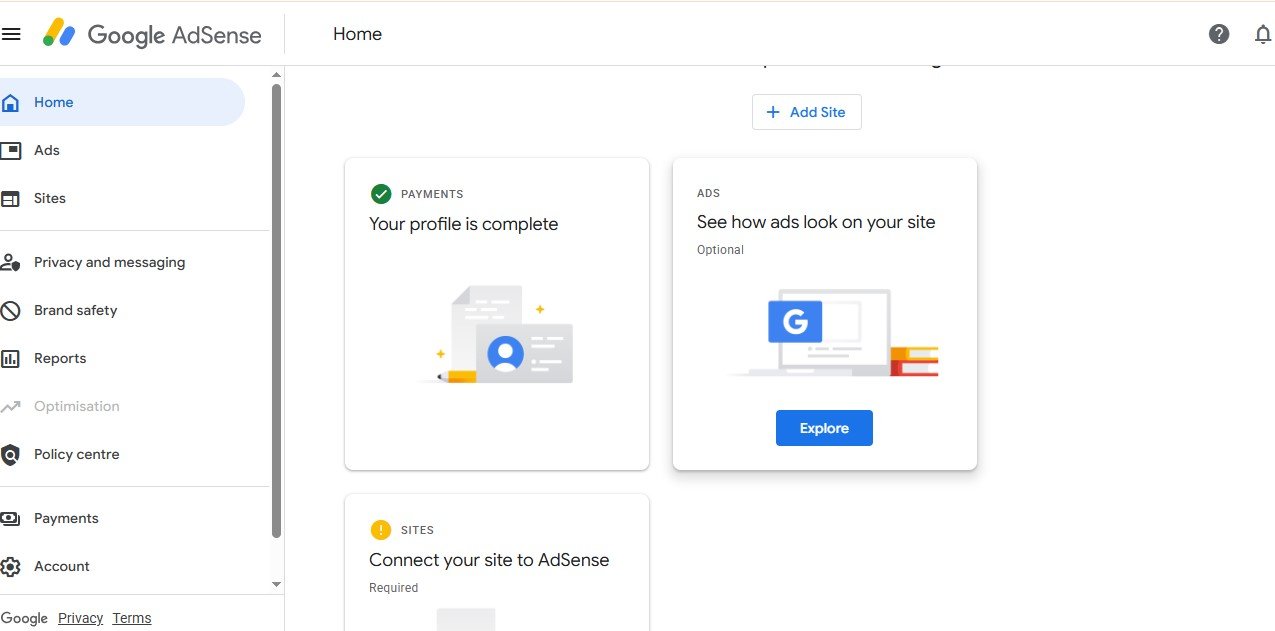Click the sidebar scrollbar down arrow
This screenshot has height=631, width=1275.
click(x=277, y=584)
